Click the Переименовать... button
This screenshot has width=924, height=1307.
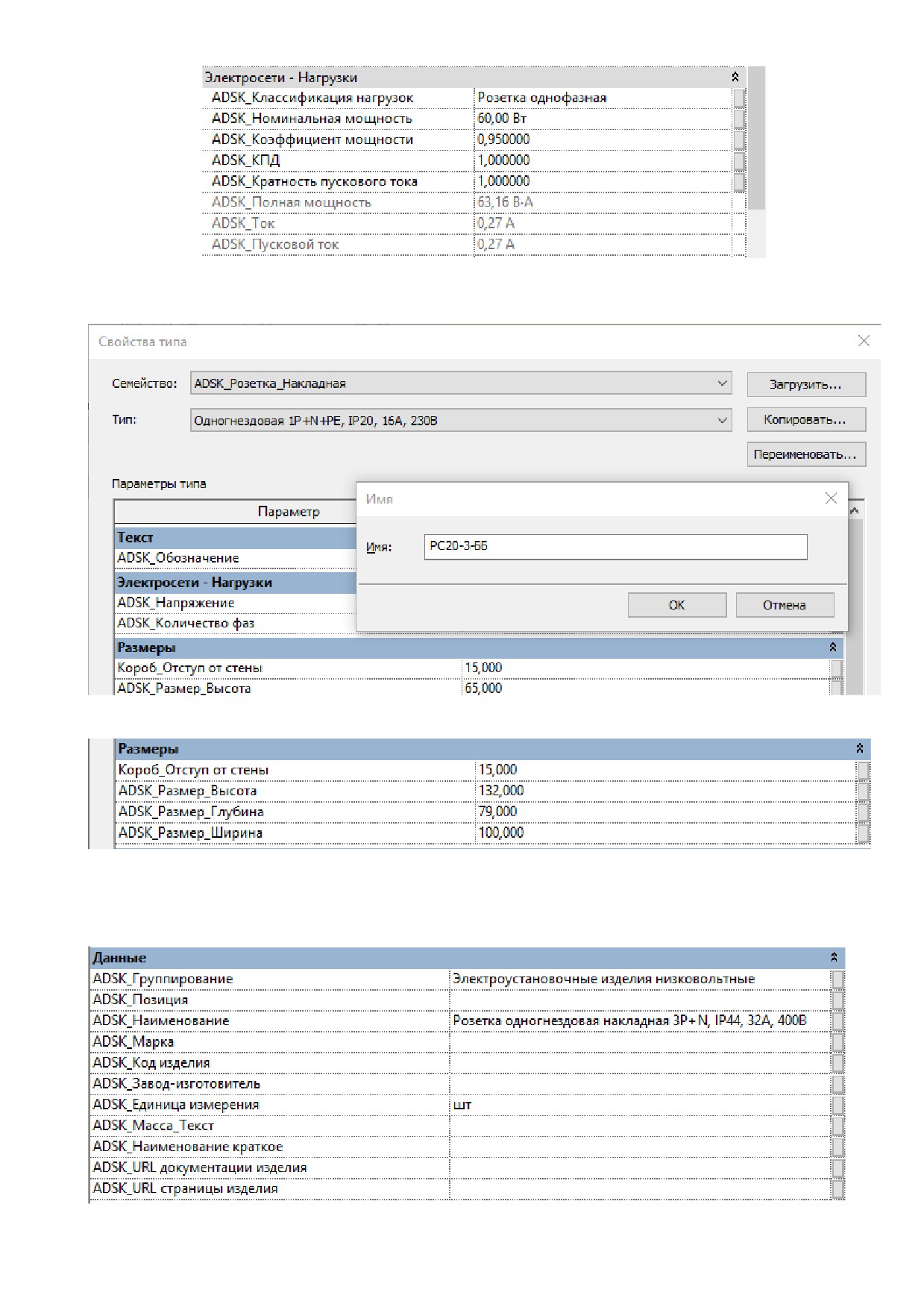click(806, 454)
